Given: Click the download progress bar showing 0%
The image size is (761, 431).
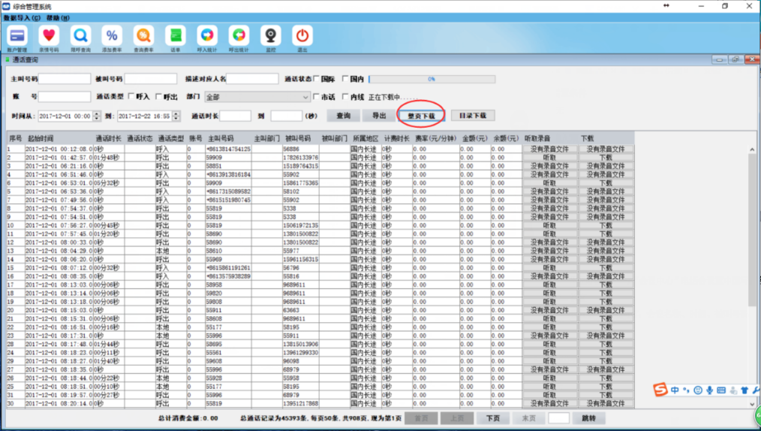Looking at the screenshot, I should pos(432,79).
